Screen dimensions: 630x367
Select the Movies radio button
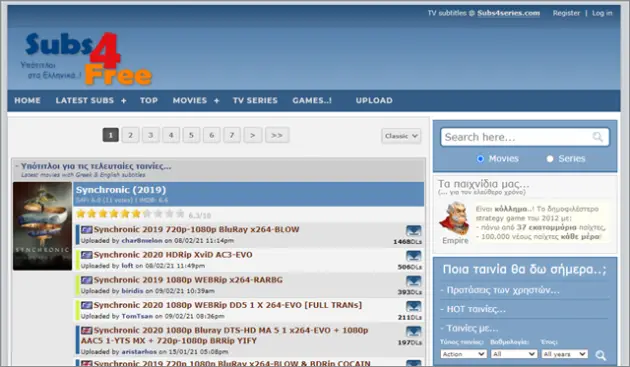click(x=480, y=159)
